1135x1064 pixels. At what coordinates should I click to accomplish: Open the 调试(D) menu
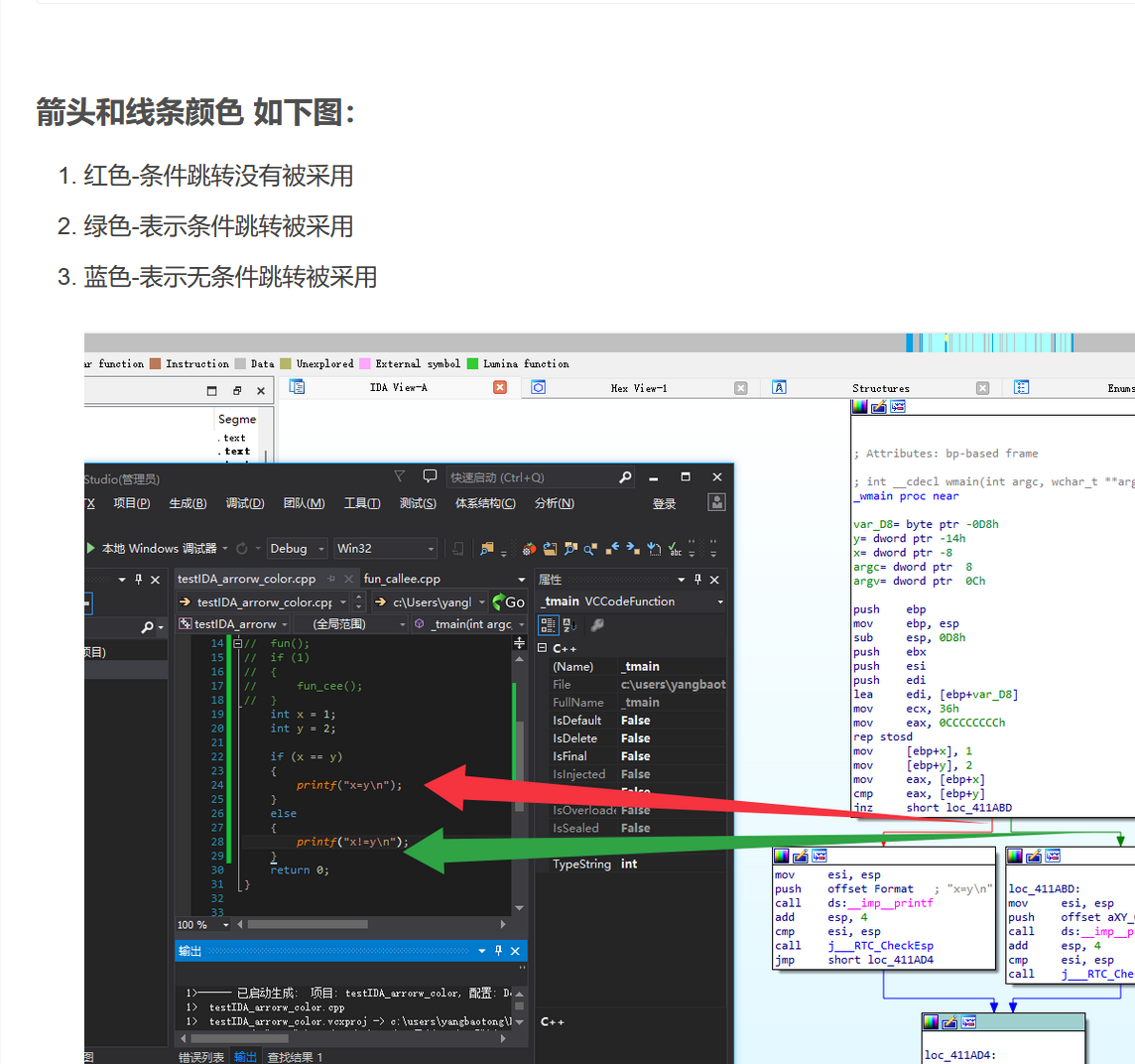[x=244, y=504]
